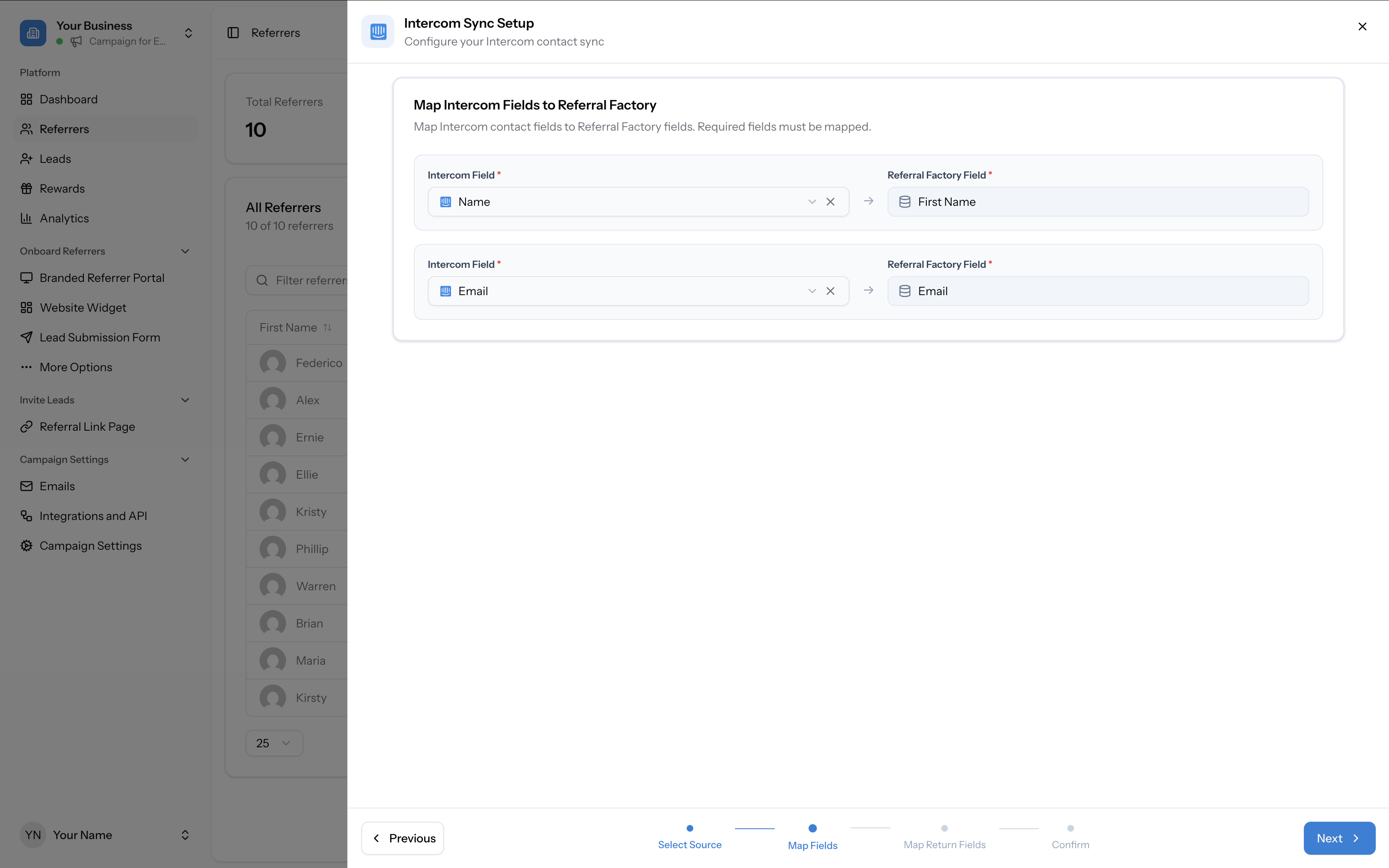Open the Email Intercom field dropdown
Screen dimensions: 1389x868
[811, 291]
